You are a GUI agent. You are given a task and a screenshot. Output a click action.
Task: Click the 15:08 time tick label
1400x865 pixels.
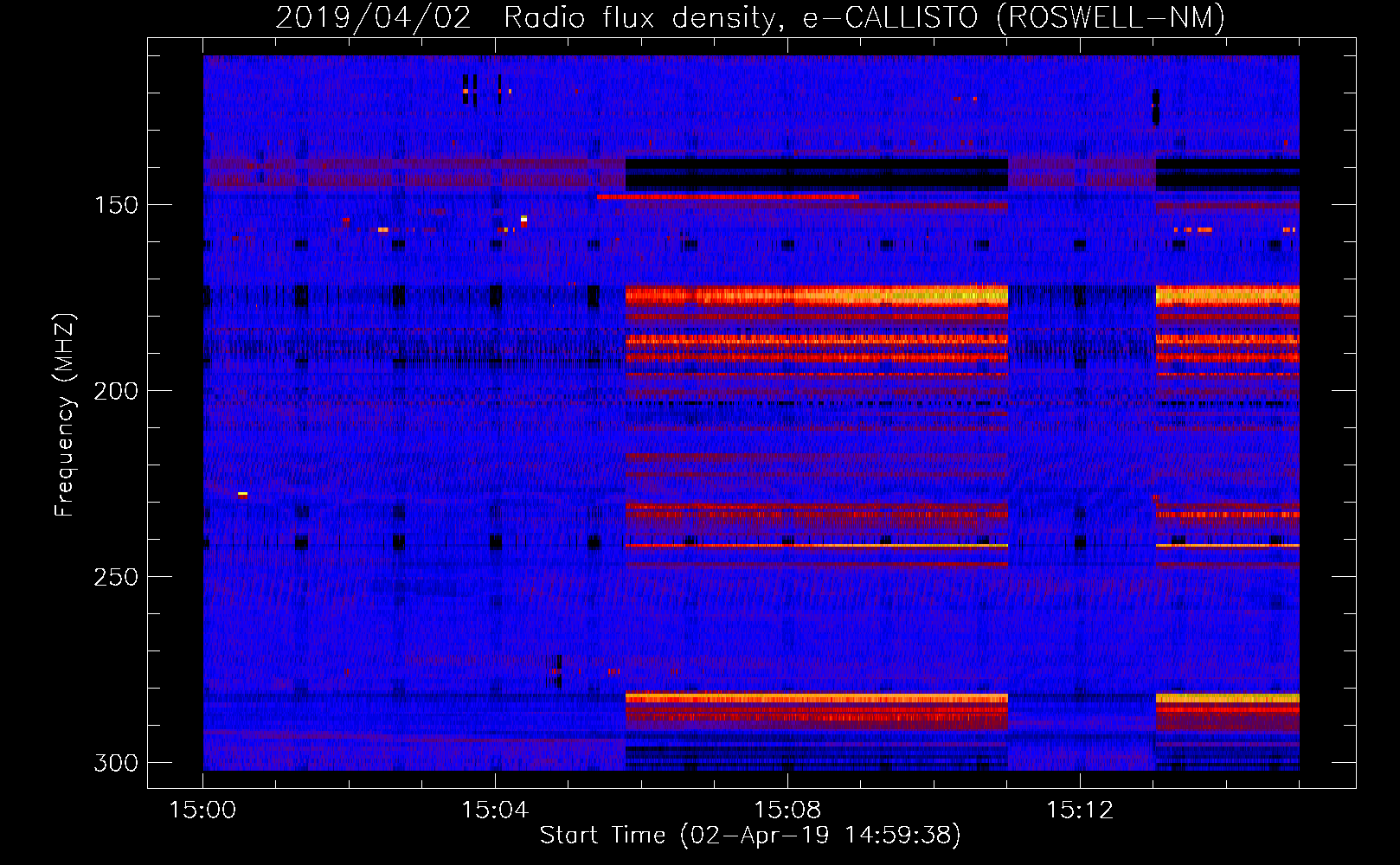pos(787,811)
